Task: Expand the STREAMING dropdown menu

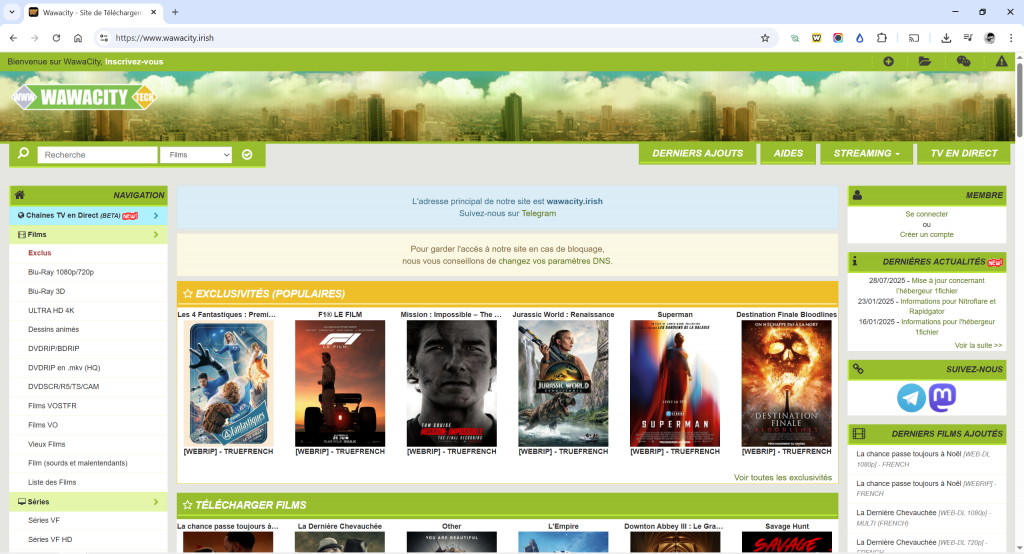Action: 866,153
